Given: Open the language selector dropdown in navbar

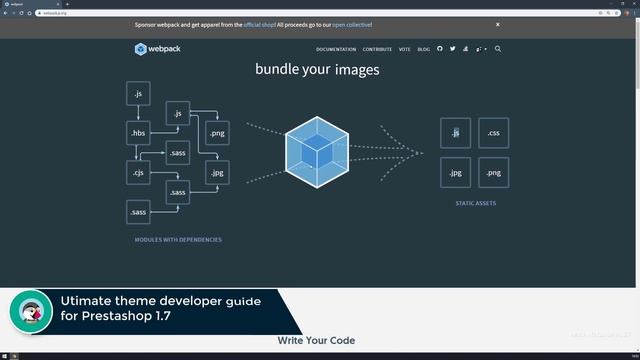Looking at the screenshot, I should pyautogui.click(x=481, y=49).
